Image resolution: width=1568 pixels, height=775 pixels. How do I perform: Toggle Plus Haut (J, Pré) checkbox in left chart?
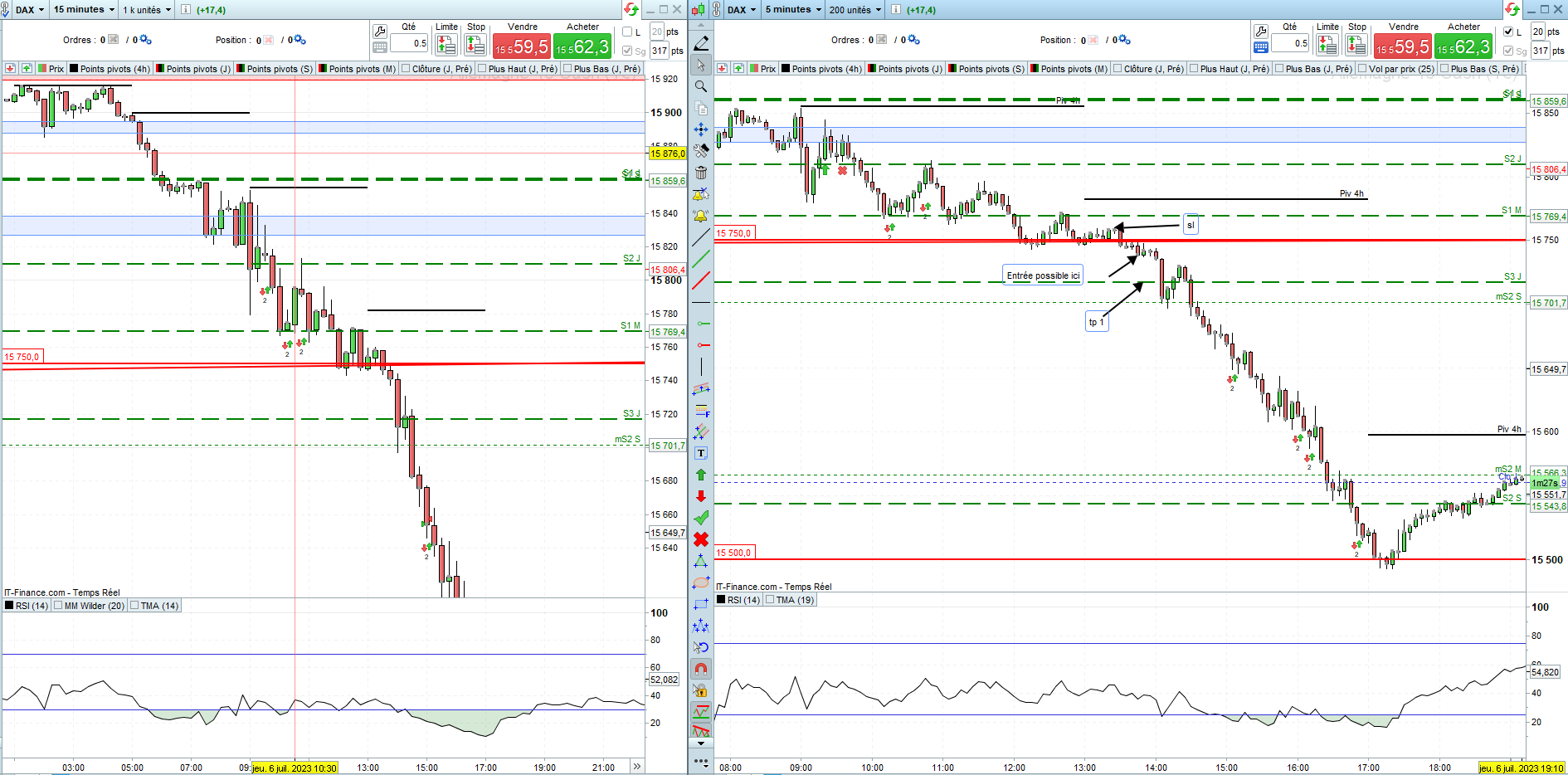tap(483, 69)
